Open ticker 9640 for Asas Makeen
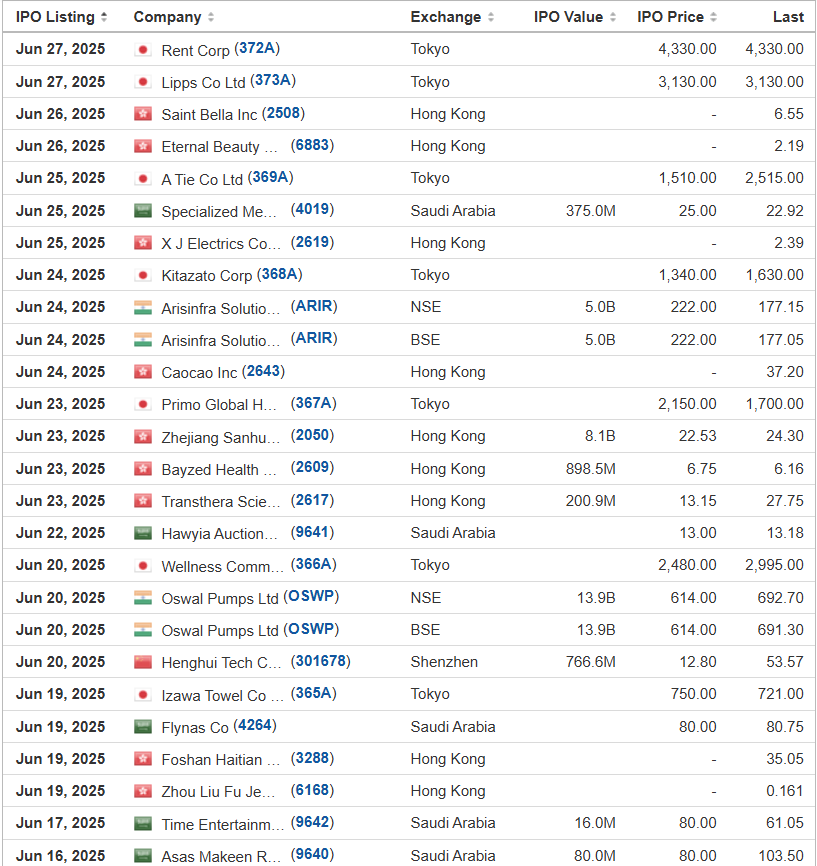Screen dimensions: 817x866 [x=312, y=854]
